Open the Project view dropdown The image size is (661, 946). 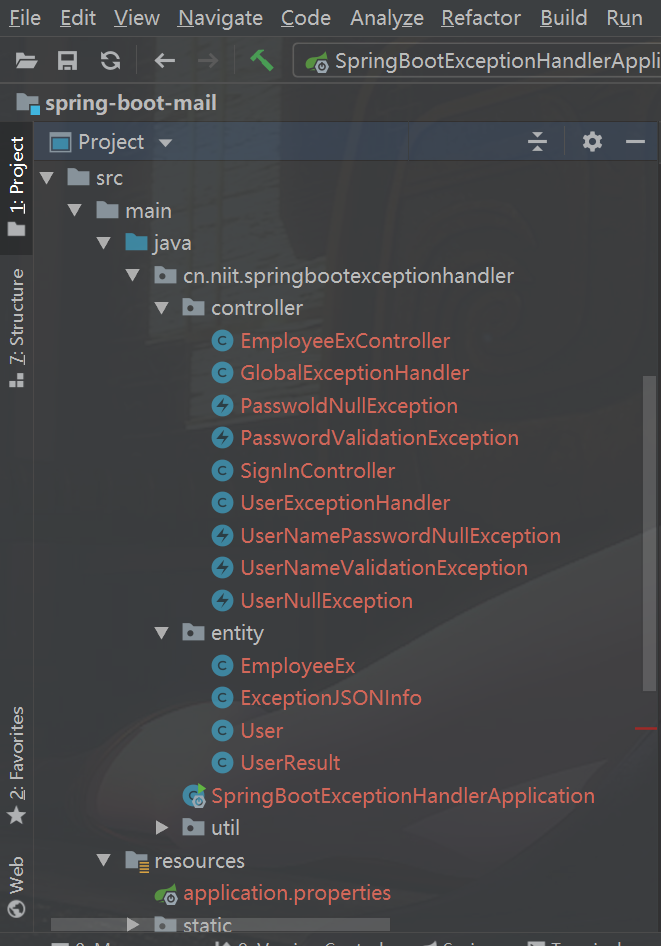coord(166,143)
